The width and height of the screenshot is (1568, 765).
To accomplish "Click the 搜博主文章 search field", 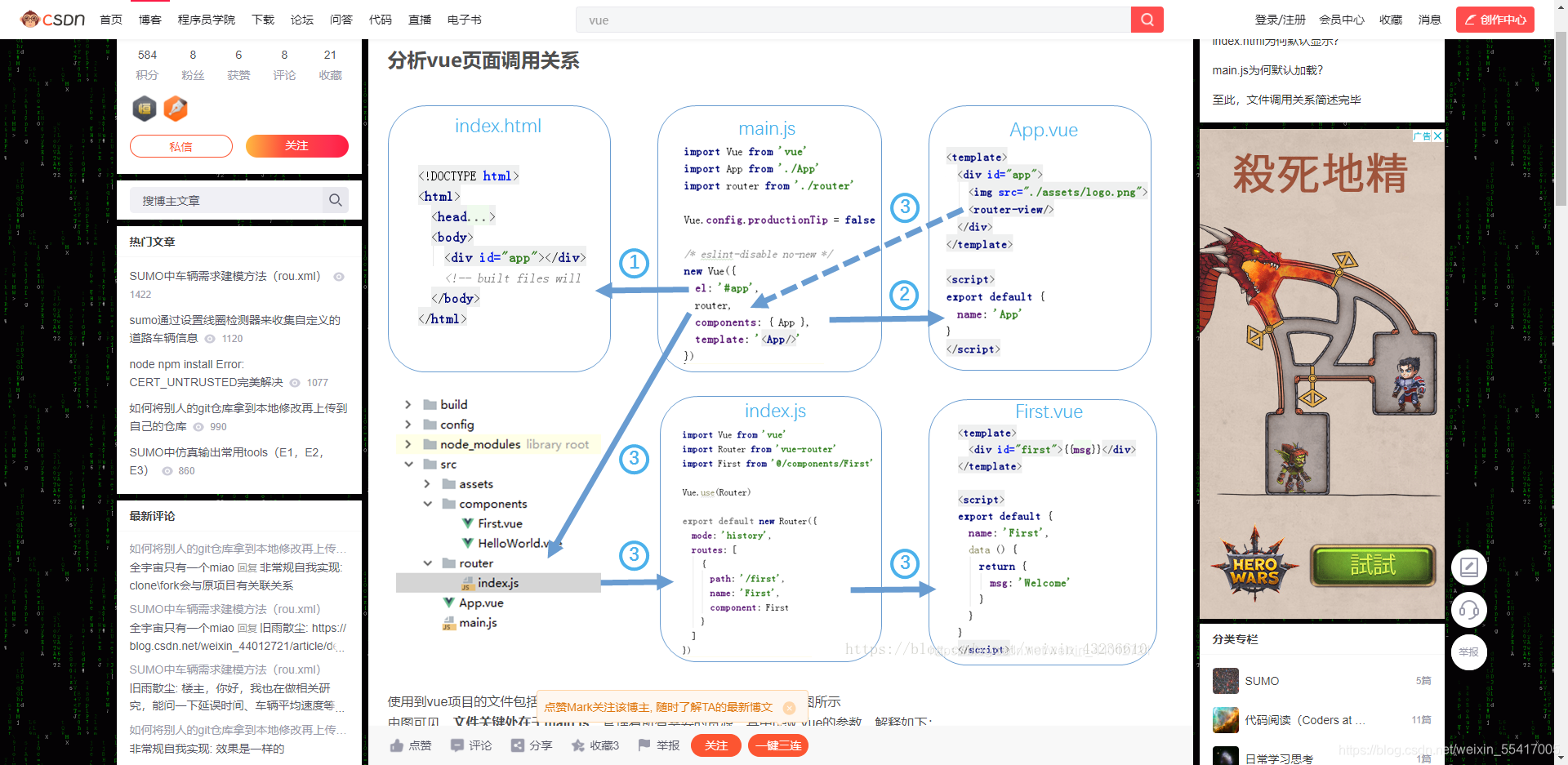I will pyautogui.click(x=227, y=200).
